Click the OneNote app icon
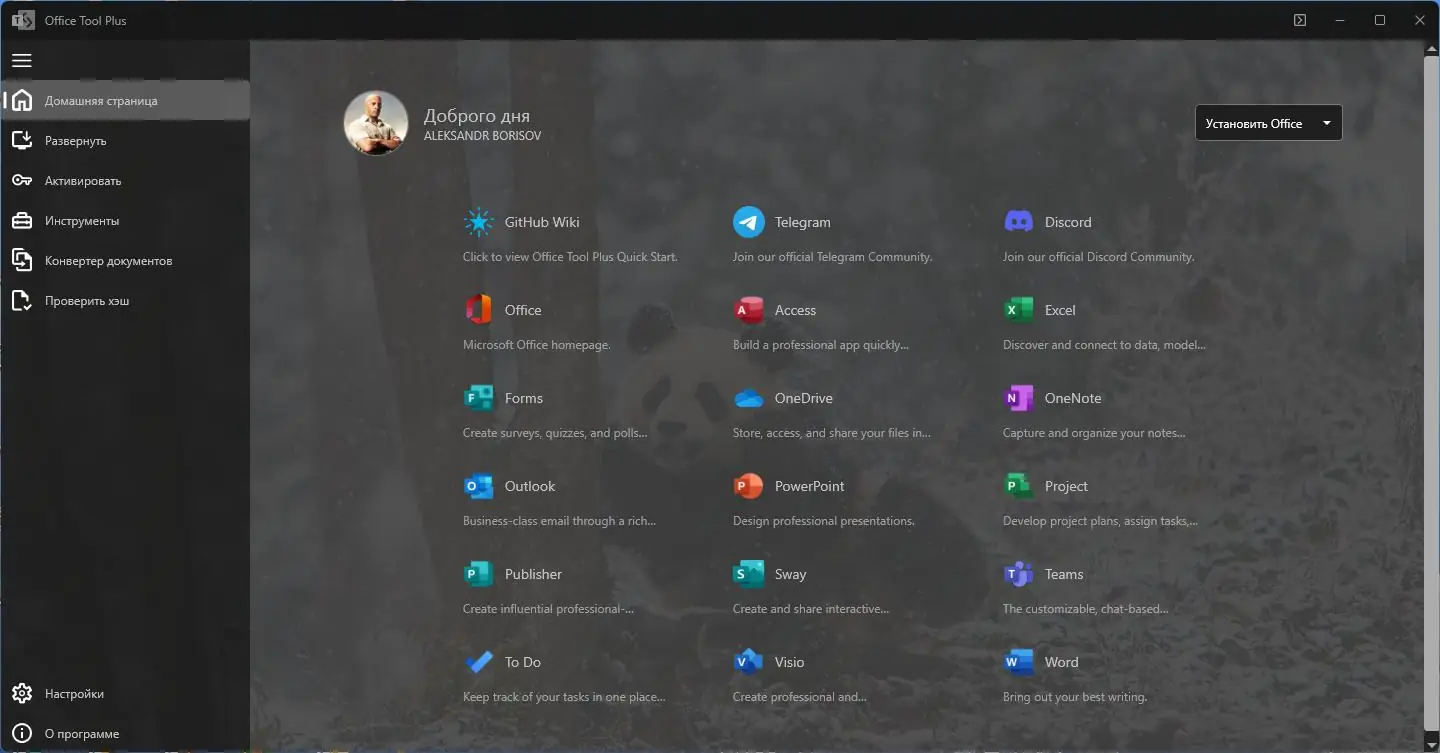 pyautogui.click(x=1019, y=398)
